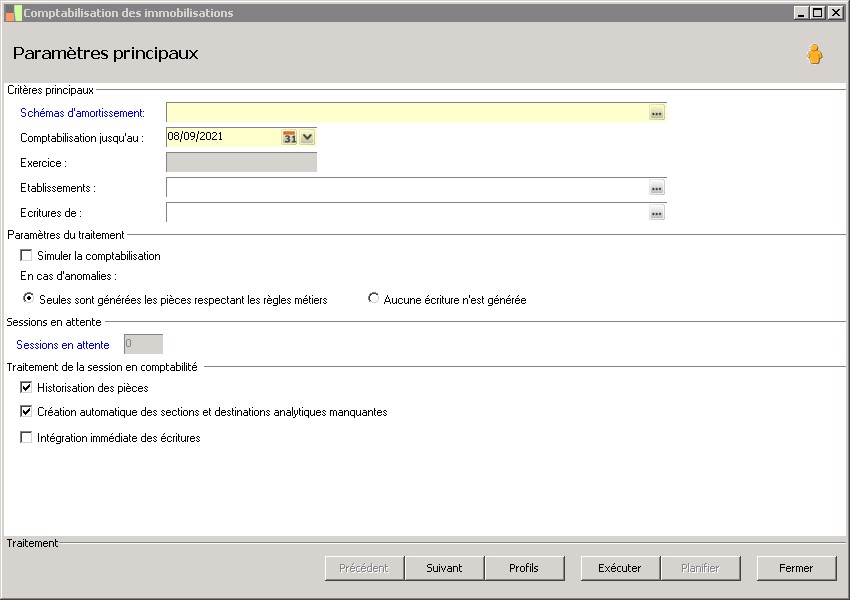Uncheck Historisation des pièces
This screenshot has width=850, height=600.
(x=27, y=388)
